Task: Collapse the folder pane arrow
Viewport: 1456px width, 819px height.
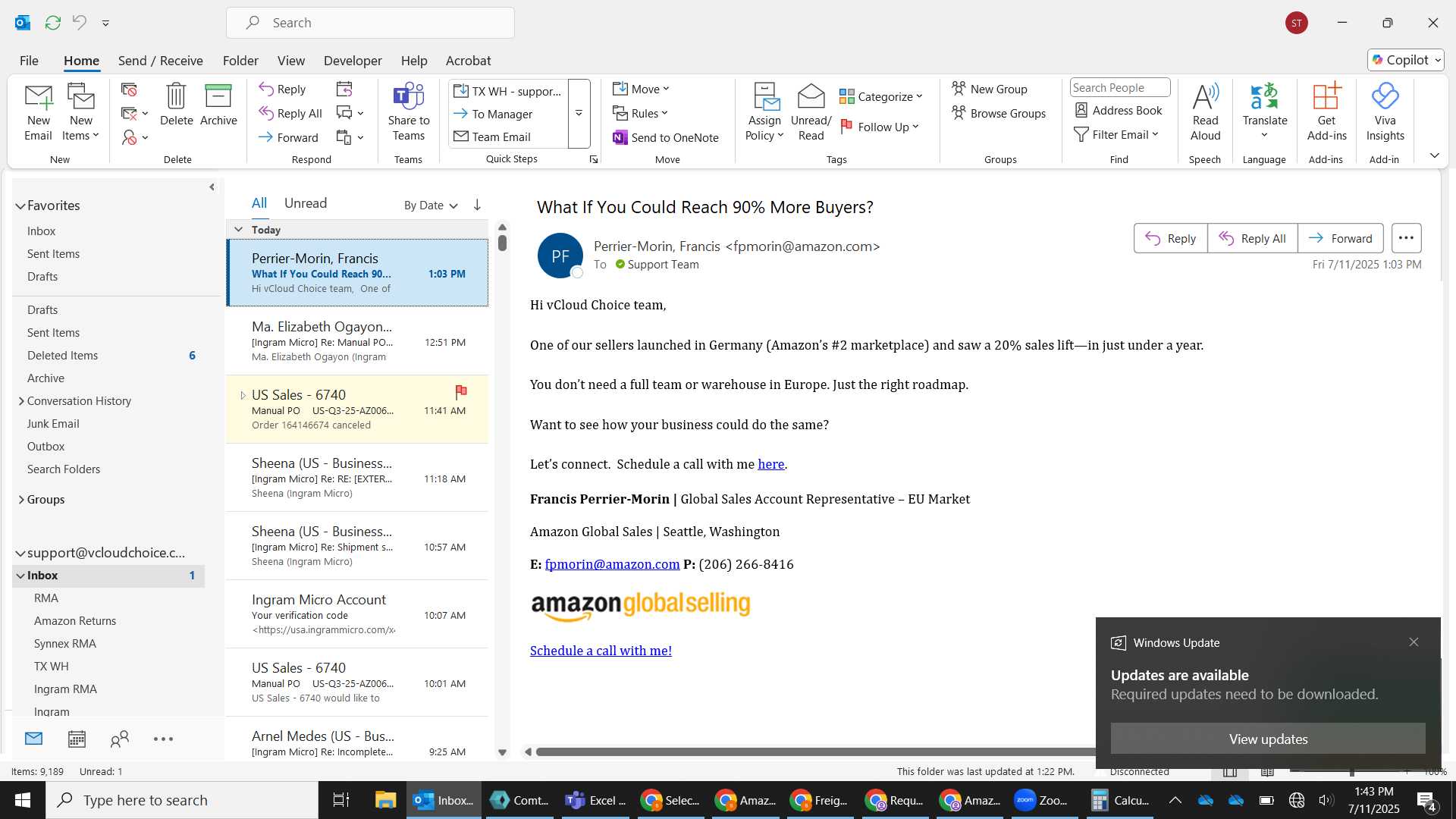Action: [212, 187]
